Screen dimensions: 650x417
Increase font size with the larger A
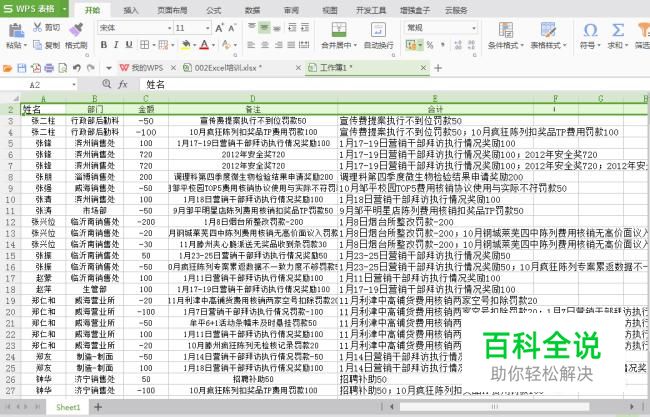220,28
